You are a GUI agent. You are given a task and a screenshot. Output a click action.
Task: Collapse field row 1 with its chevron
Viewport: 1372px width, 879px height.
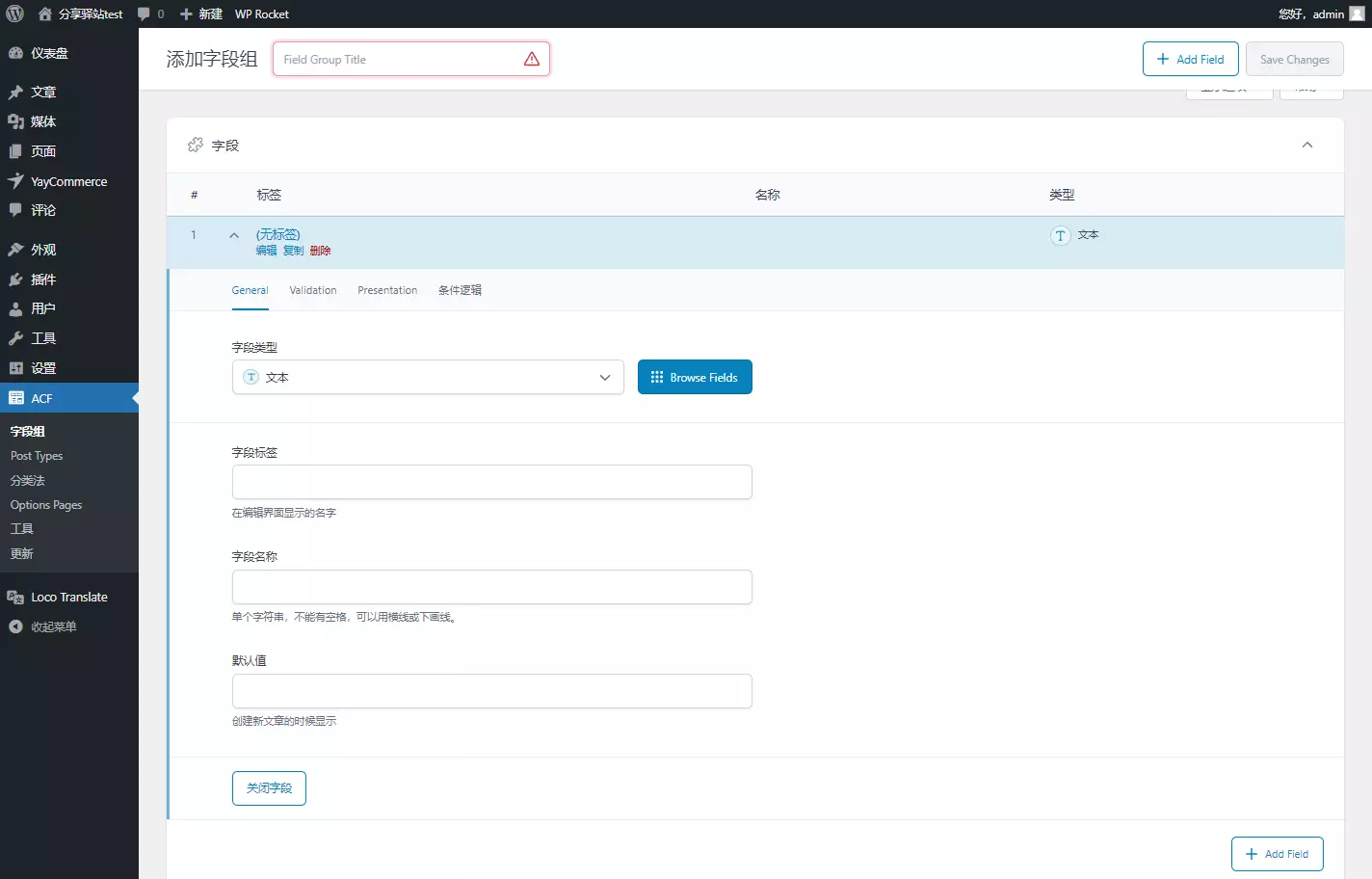[234, 235]
